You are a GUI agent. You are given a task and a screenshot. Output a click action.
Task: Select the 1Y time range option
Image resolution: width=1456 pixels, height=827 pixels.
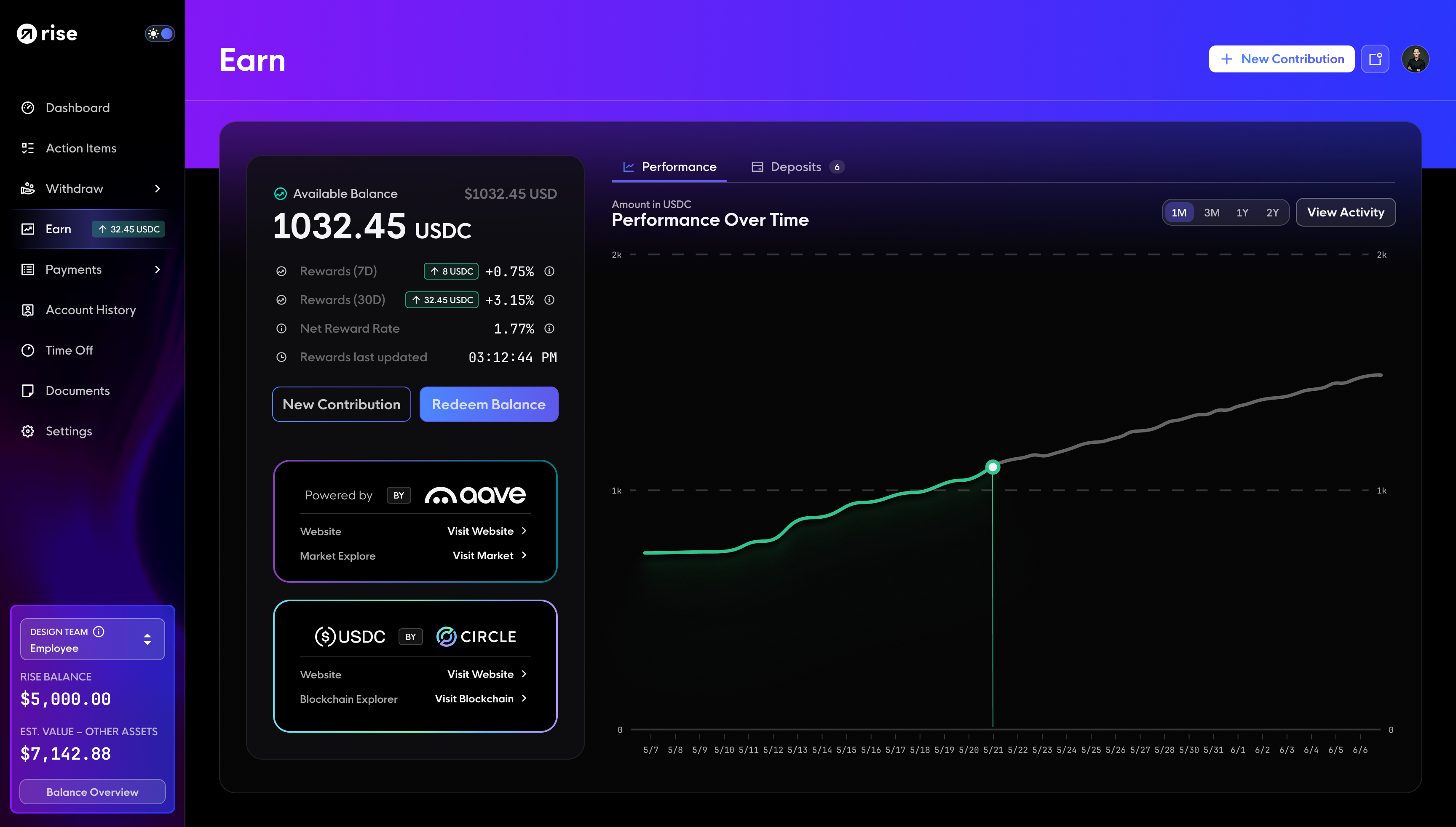1242,212
